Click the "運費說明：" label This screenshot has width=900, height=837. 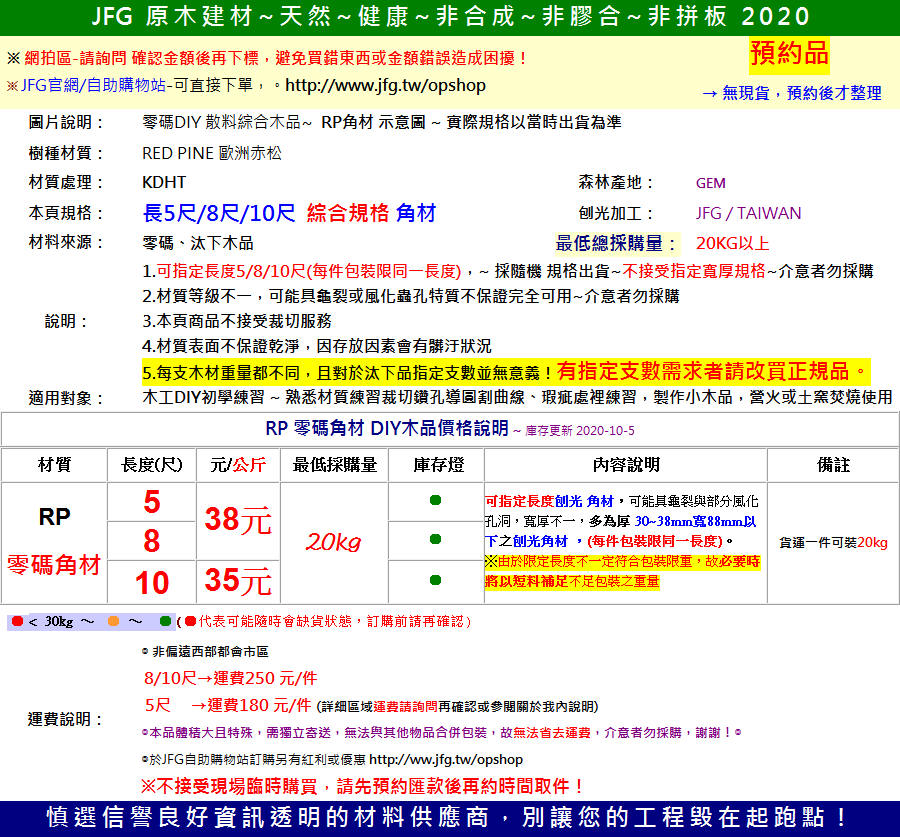(x=65, y=719)
